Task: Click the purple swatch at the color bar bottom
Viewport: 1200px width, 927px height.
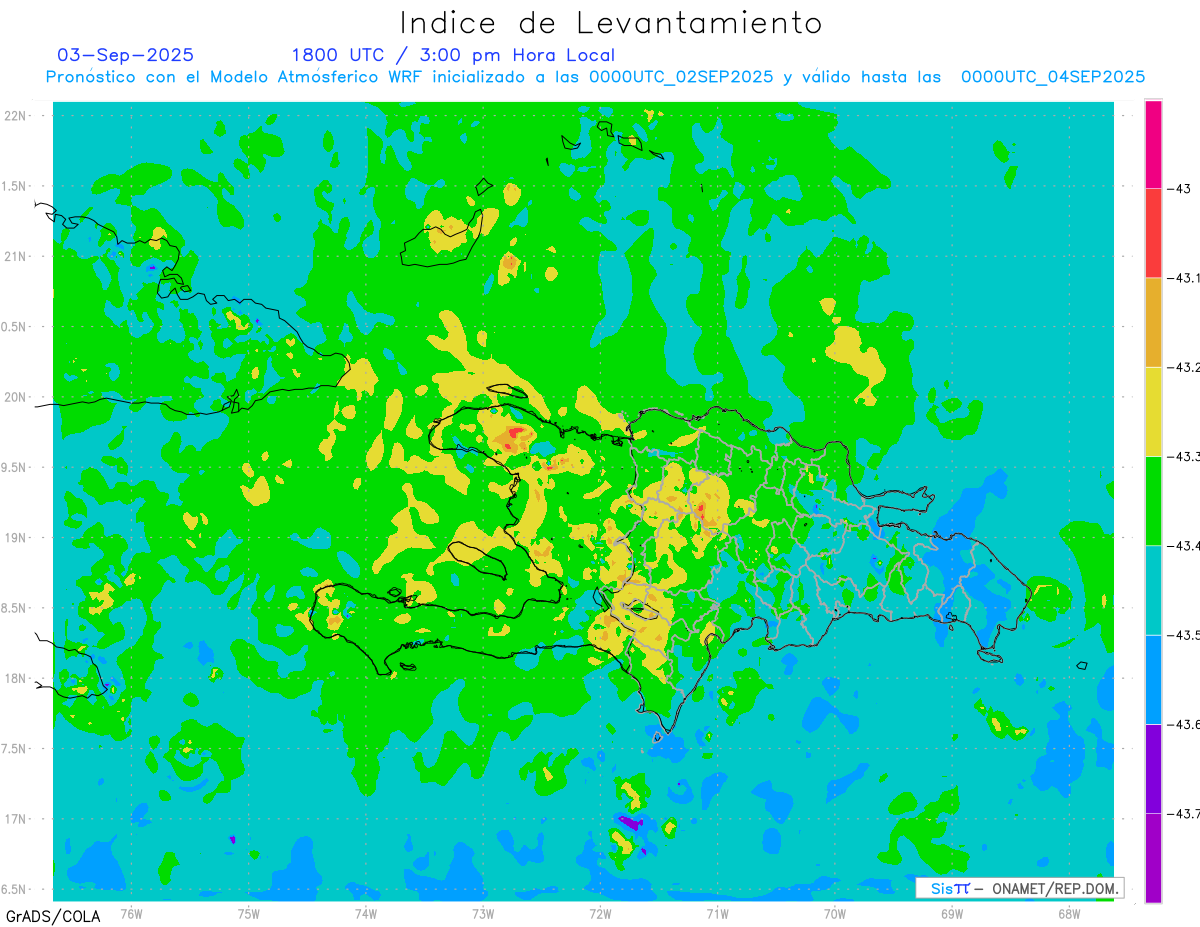Action: click(x=1153, y=857)
